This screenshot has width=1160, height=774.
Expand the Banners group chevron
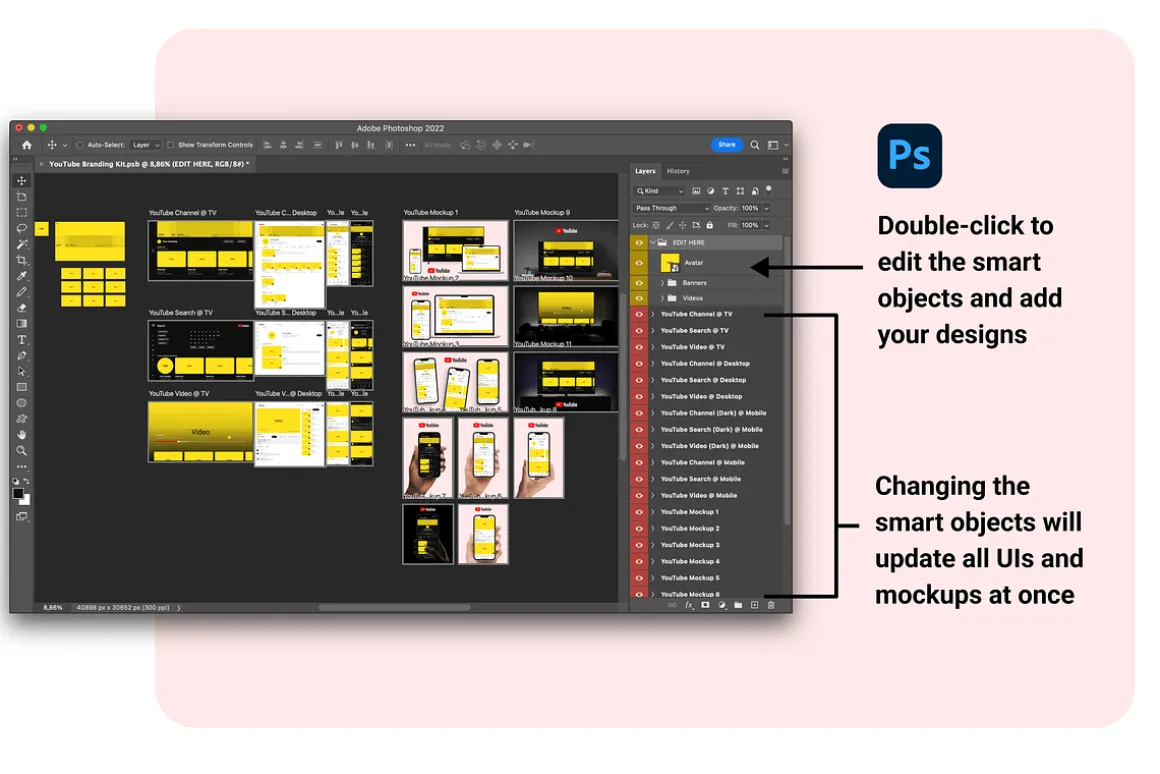pos(662,283)
